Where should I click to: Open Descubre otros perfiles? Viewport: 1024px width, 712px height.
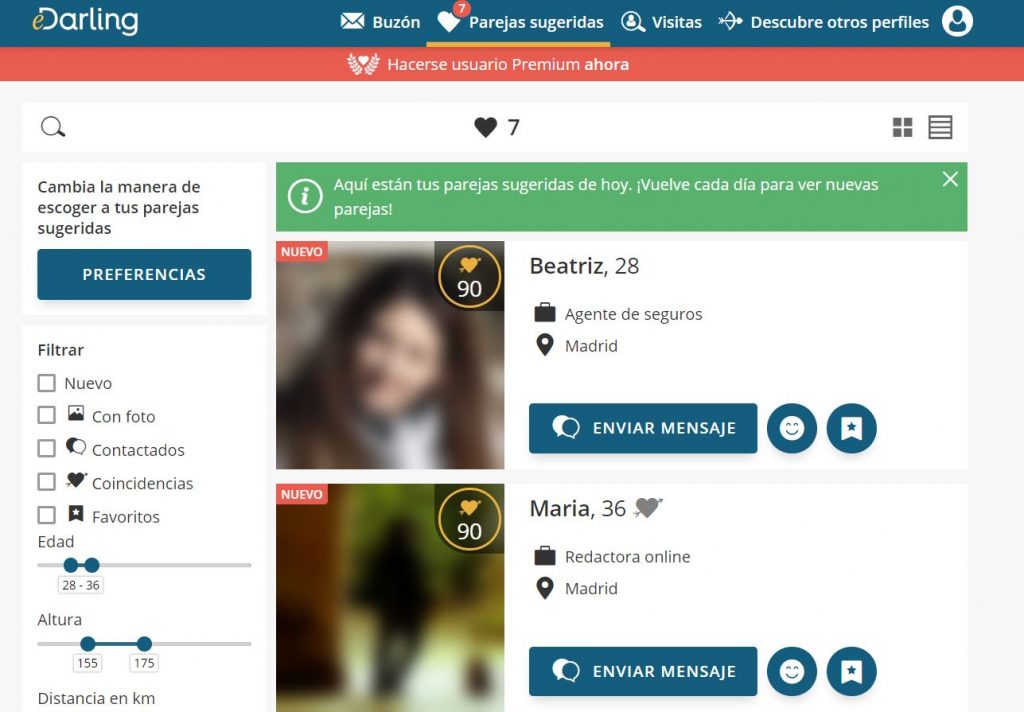823,22
